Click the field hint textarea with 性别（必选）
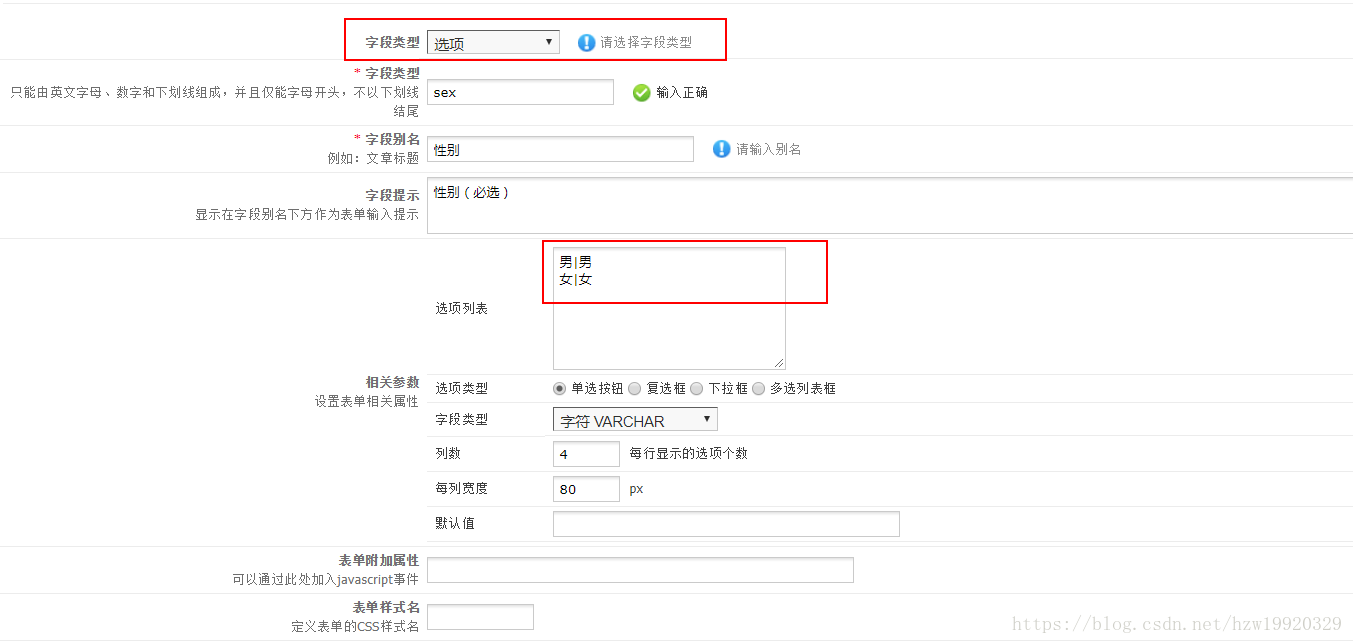 (x=890, y=206)
